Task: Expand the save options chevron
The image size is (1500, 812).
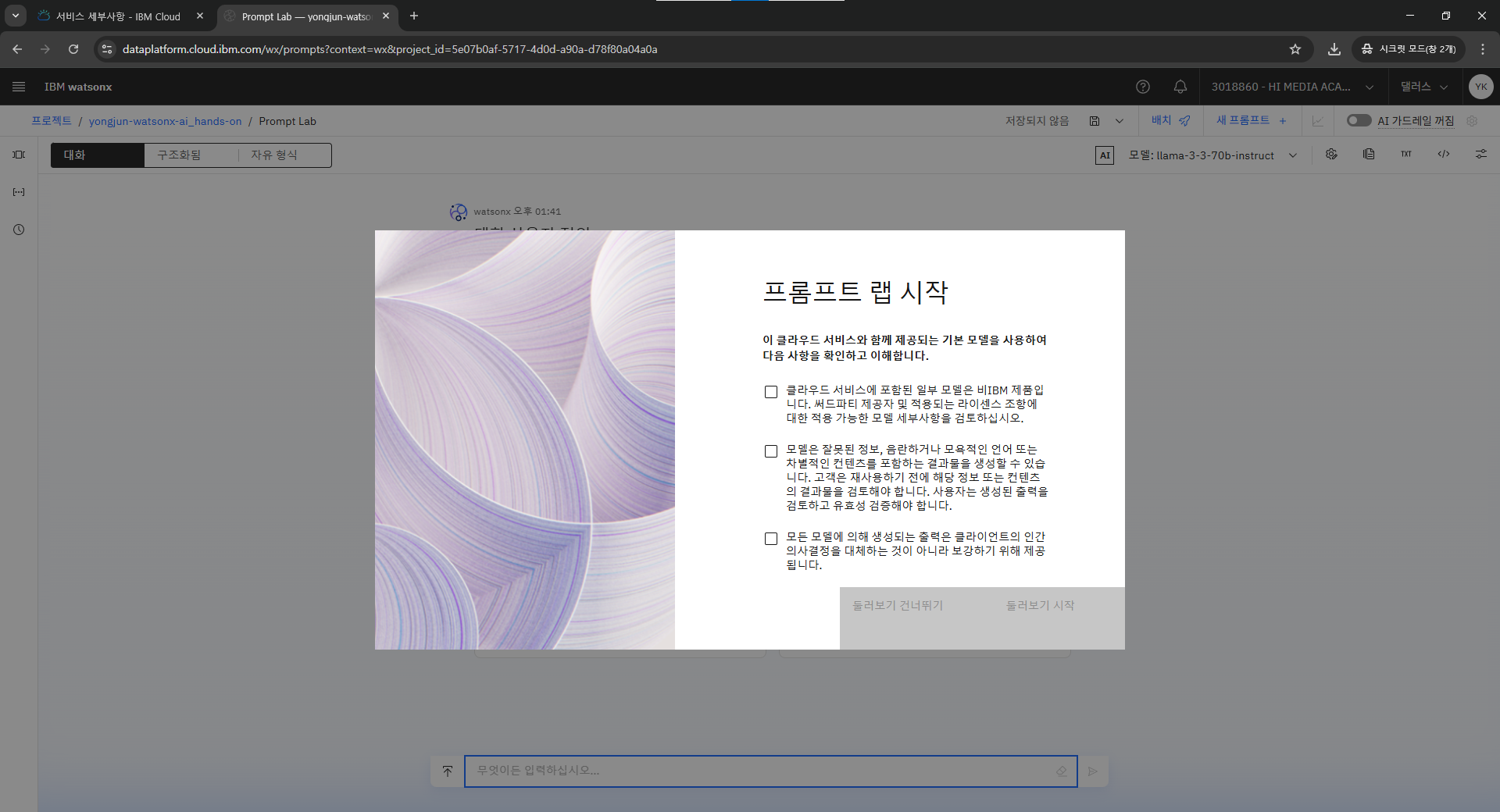Action: click(1120, 121)
